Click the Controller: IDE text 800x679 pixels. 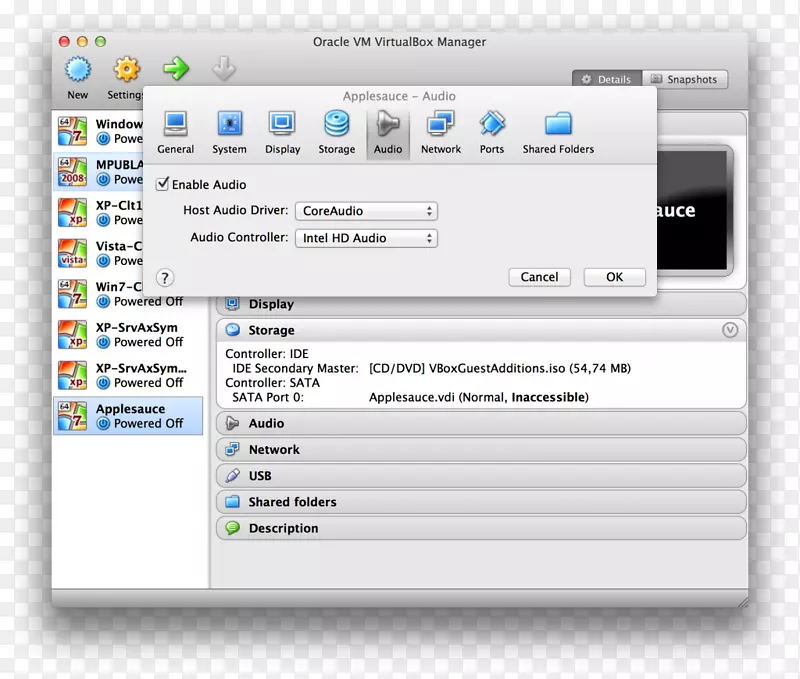click(x=267, y=354)
